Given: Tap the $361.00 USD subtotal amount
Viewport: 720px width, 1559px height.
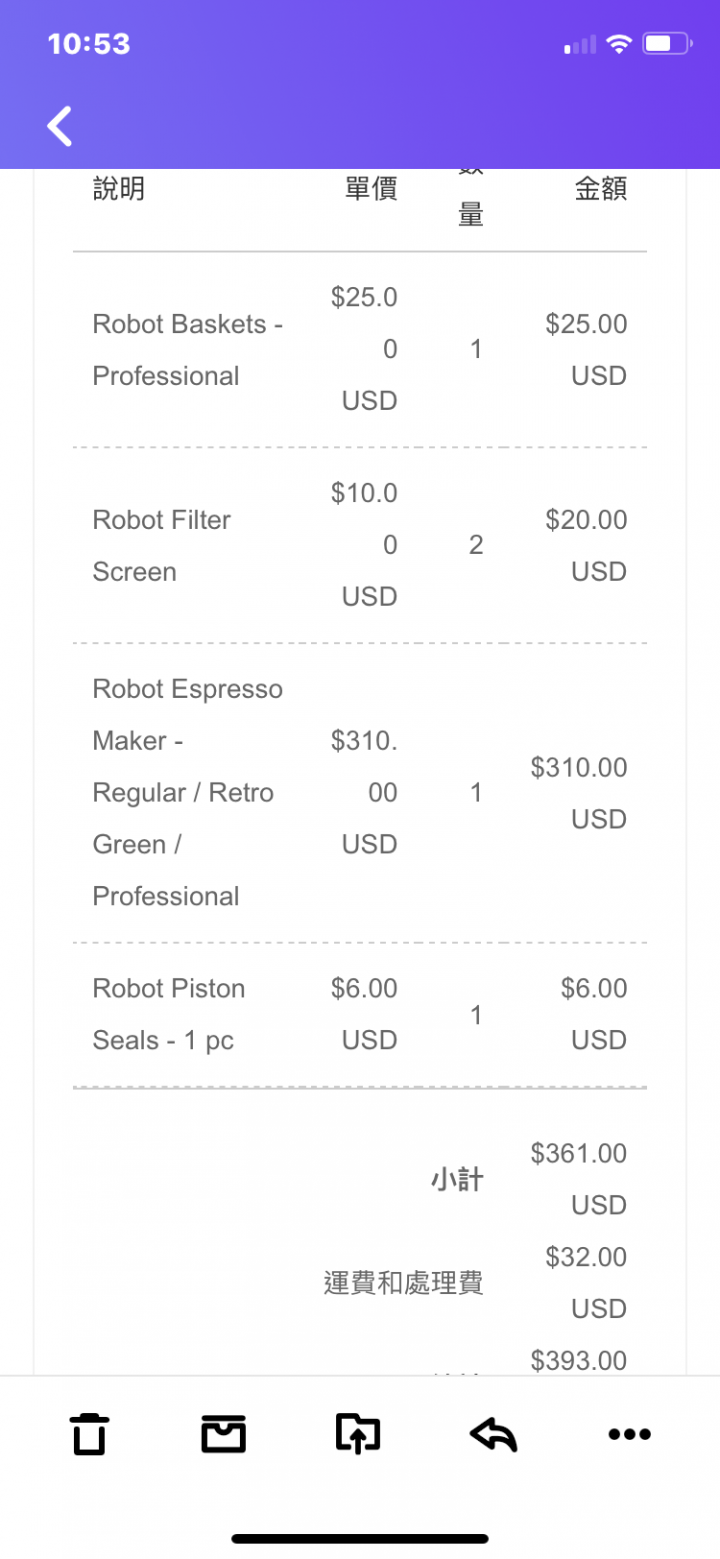Looking at the screenshot, I should (x=579, y=1179).
